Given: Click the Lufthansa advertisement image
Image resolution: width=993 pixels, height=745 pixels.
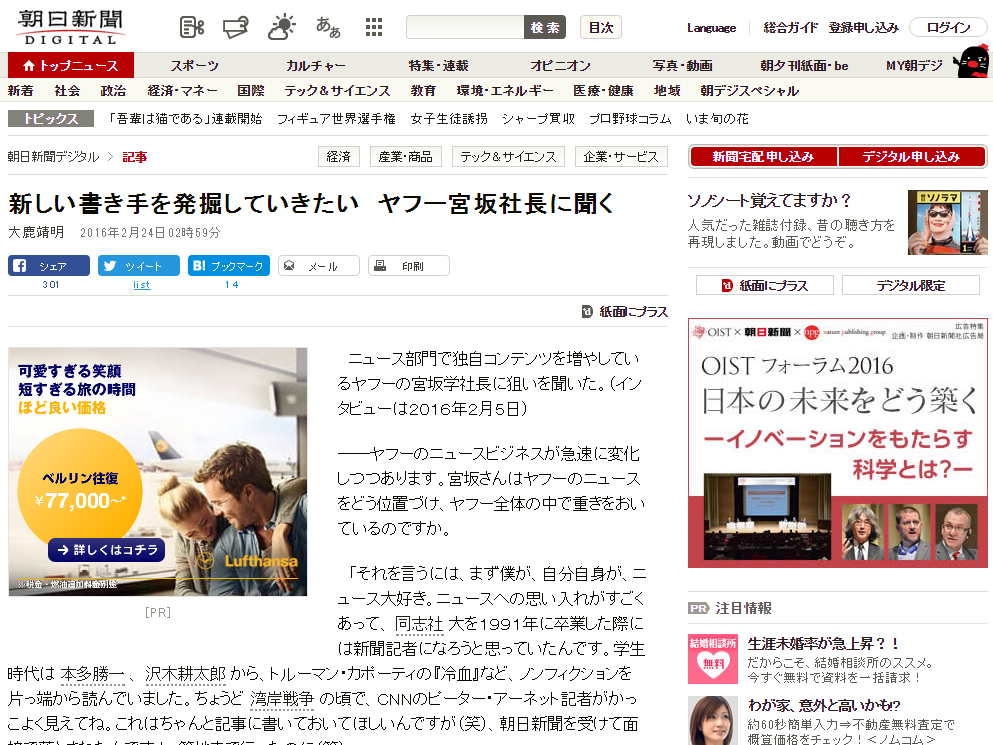Looking at the screenshot, I should pyautogui.click(x=158, y=472).
